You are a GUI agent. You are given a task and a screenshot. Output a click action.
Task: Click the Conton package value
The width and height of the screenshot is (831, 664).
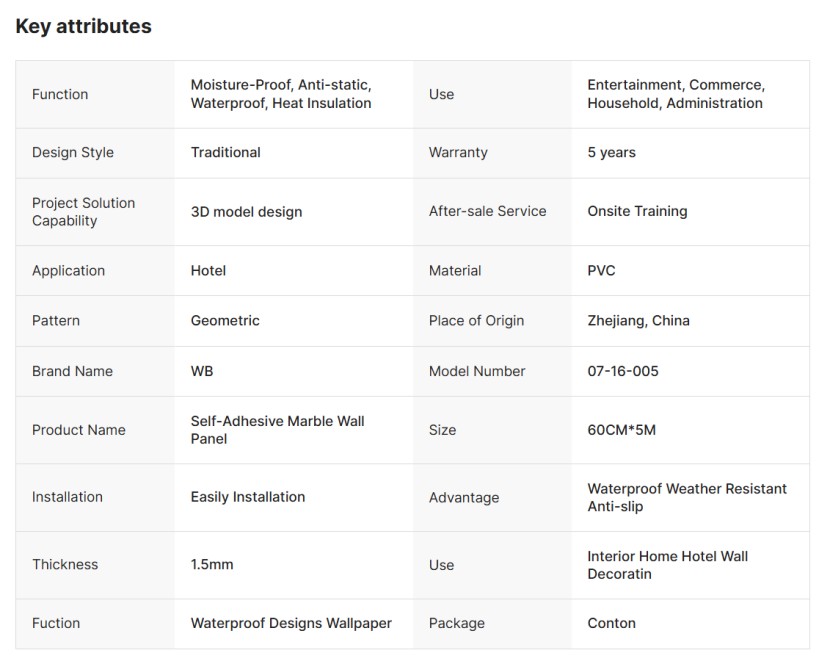click(x=612, y=623)
